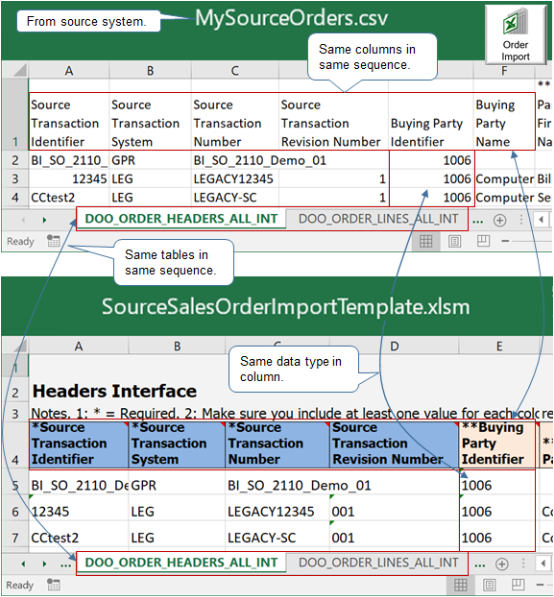This screenshot has height=597, width=554.
Task: Select DOO_ORDER_HEADERS_ALL_INT tab in MySourceOrders.csv
Action: [x=181, y=219]
